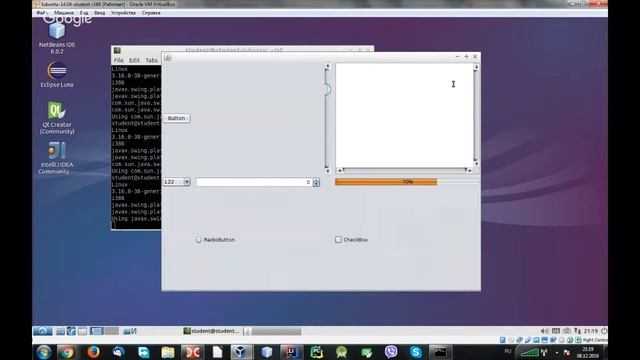Open Google Chrome from the Windows taskbar

[67, 352]
